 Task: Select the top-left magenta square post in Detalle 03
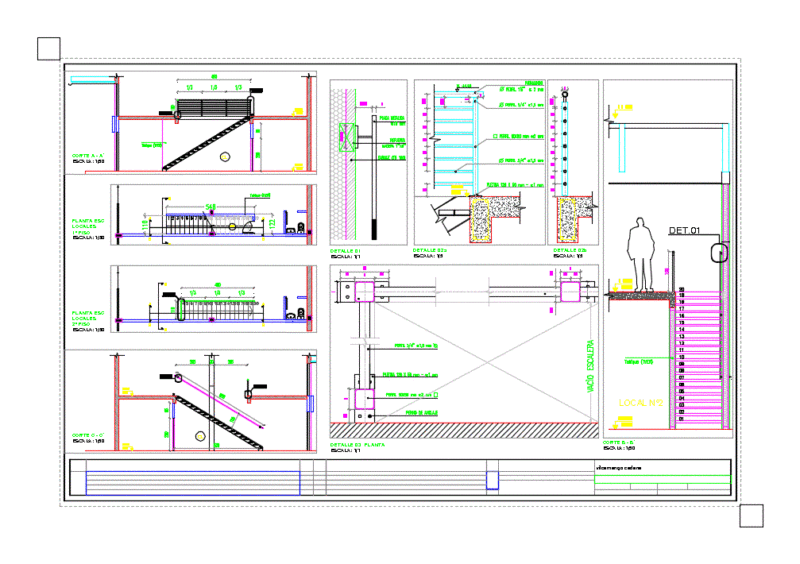[365, 291]
